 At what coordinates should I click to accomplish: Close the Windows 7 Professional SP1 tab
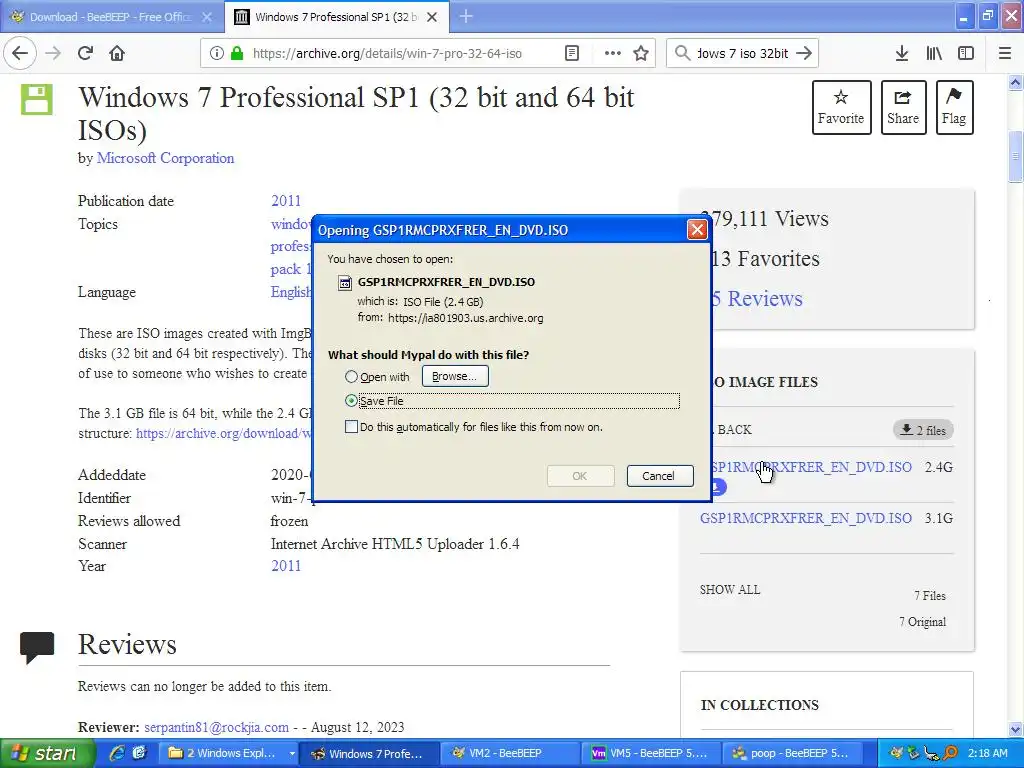click(x=432, y=17)
